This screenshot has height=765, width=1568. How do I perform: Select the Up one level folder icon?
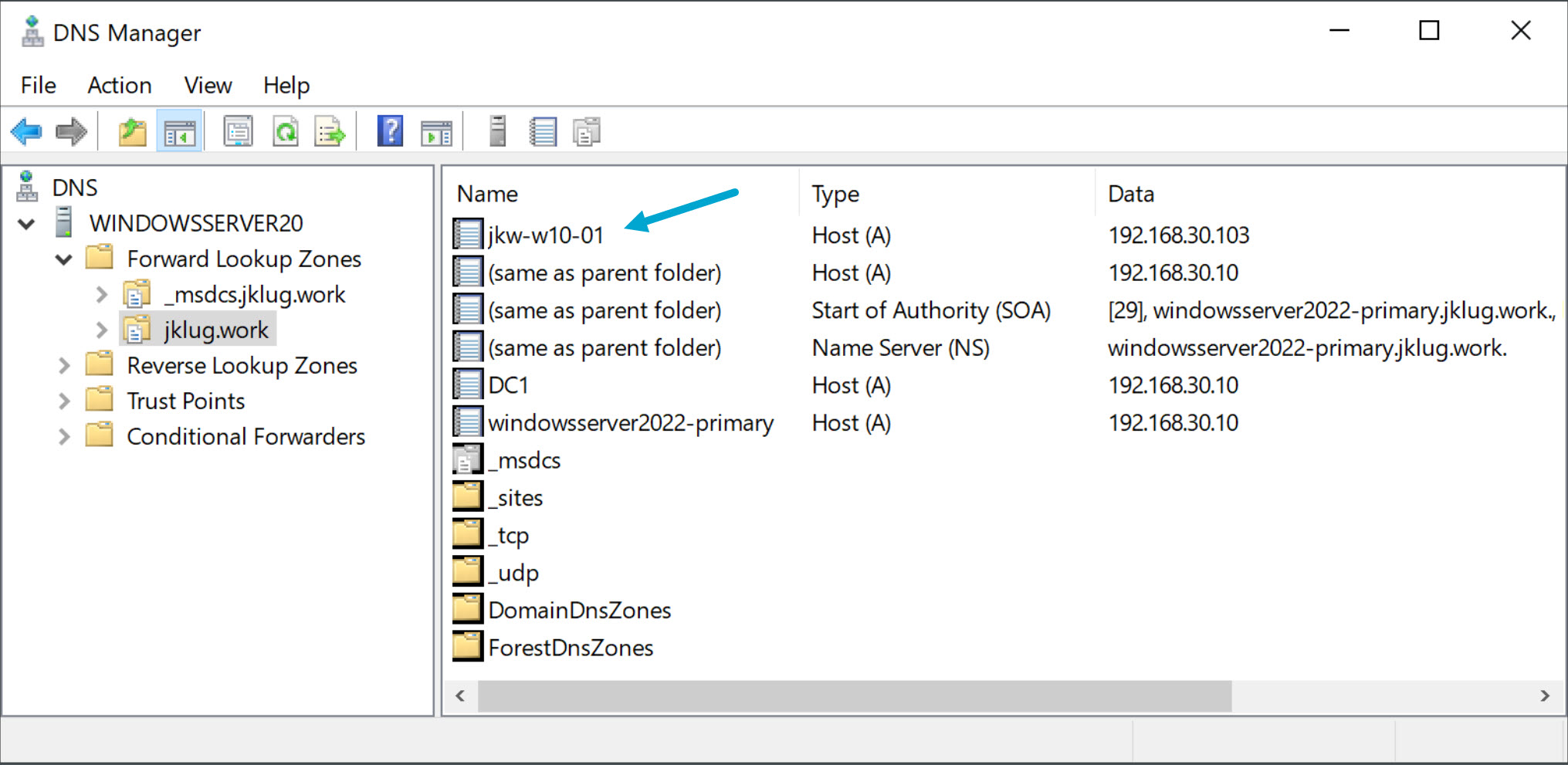point(131,130)
